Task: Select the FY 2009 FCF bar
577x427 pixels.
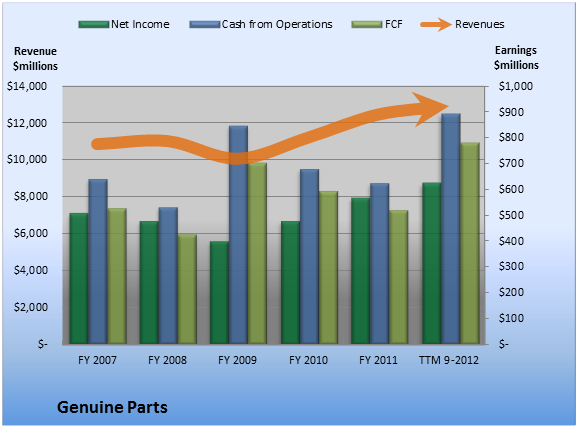Action: 258,254
